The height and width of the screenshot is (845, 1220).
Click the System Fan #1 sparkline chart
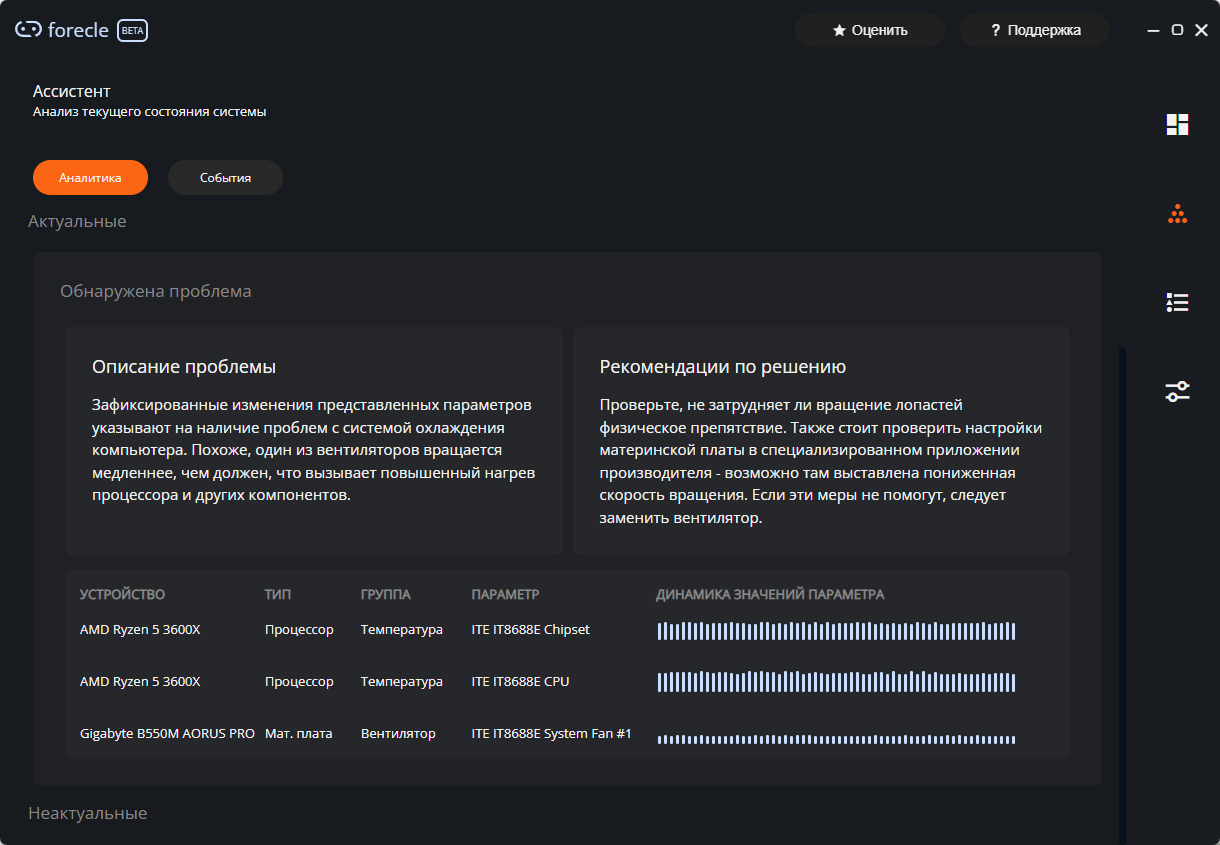pos(836,739)
